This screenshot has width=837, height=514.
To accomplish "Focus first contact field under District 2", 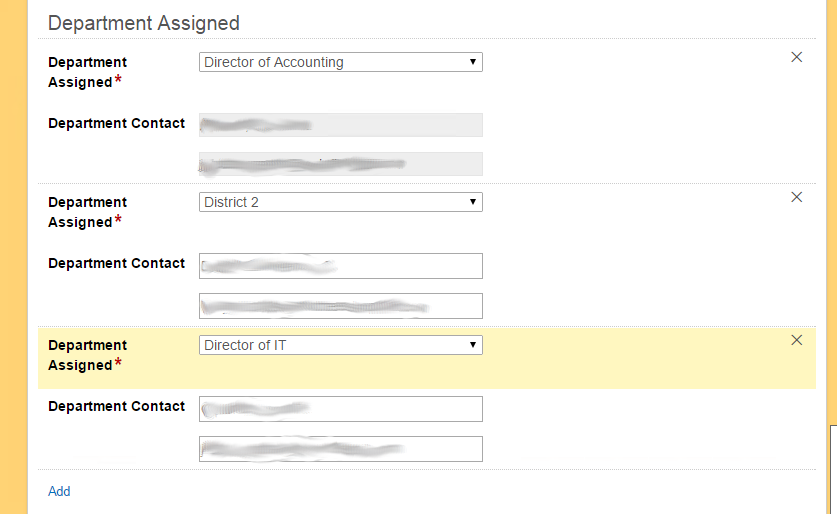I will point(341,266).
